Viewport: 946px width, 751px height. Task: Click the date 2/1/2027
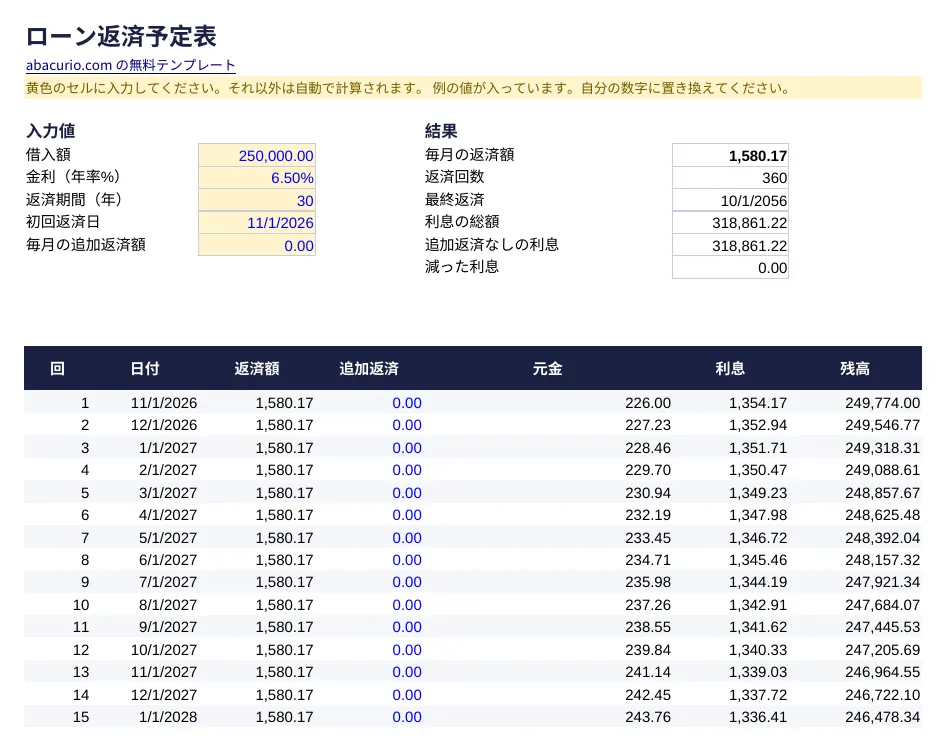coord(168,470)
